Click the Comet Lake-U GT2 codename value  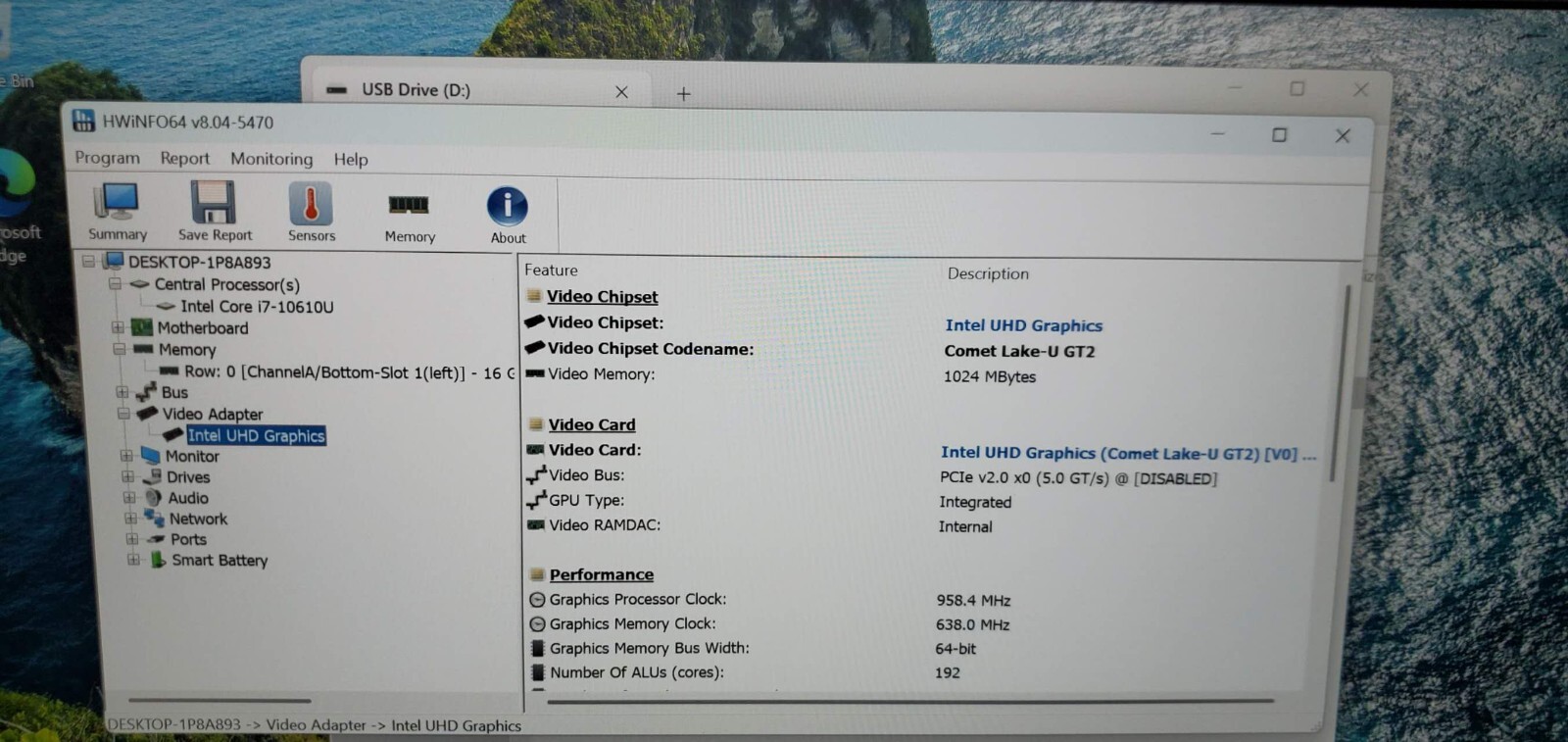(1019, 351)
